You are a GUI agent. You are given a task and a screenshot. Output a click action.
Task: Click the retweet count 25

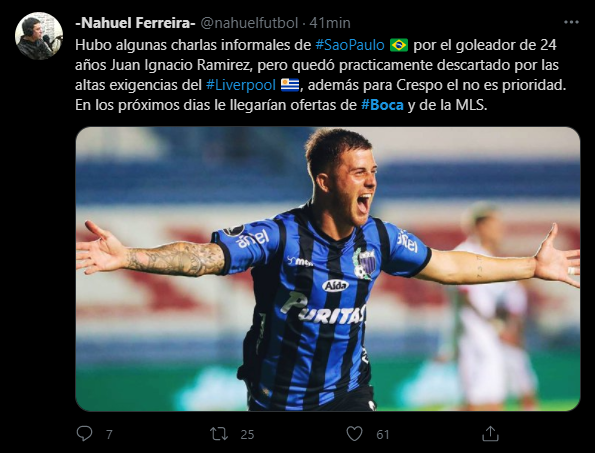(x=247, y=434)
